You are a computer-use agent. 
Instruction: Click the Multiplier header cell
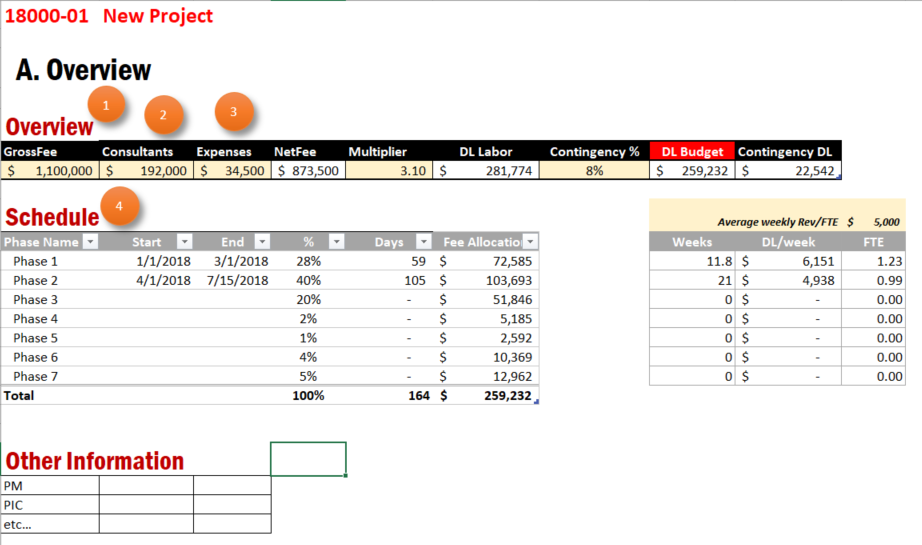tap(389, 151)
